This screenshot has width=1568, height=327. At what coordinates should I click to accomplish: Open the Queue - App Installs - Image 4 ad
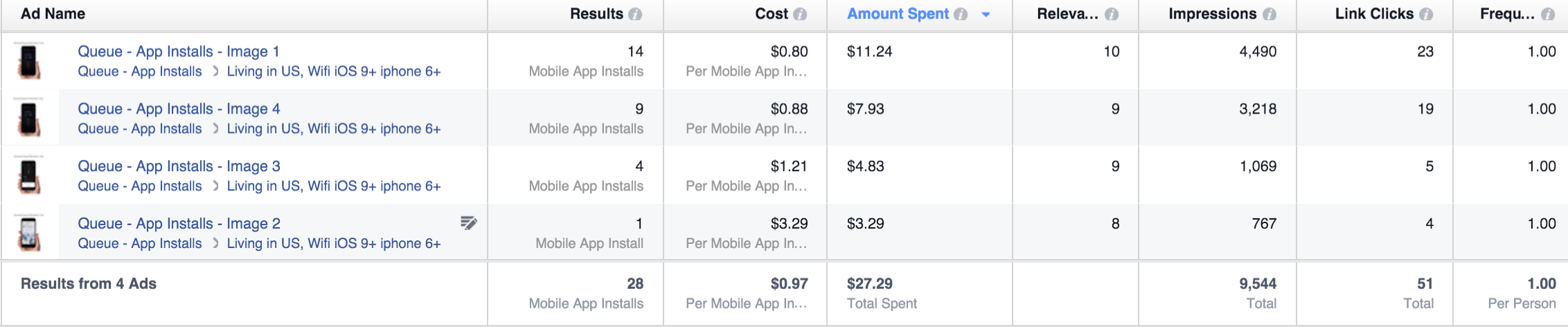pyautogui.click(x=179, y=109)
